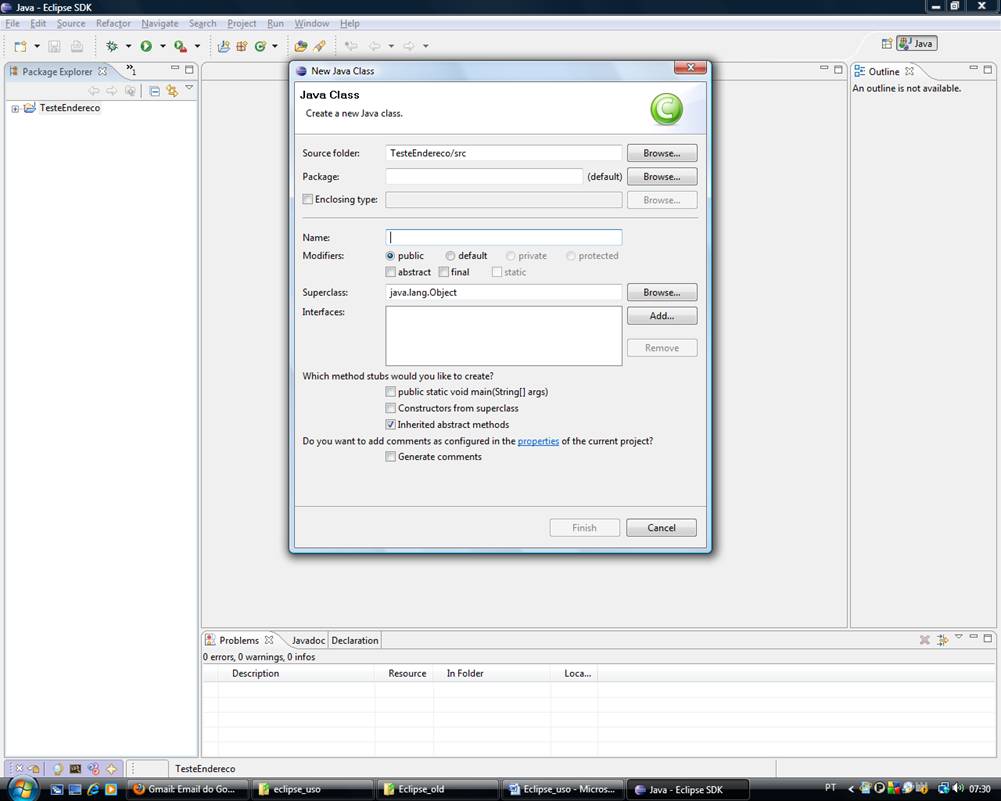Open the File menu

click(x=12, y=24)
